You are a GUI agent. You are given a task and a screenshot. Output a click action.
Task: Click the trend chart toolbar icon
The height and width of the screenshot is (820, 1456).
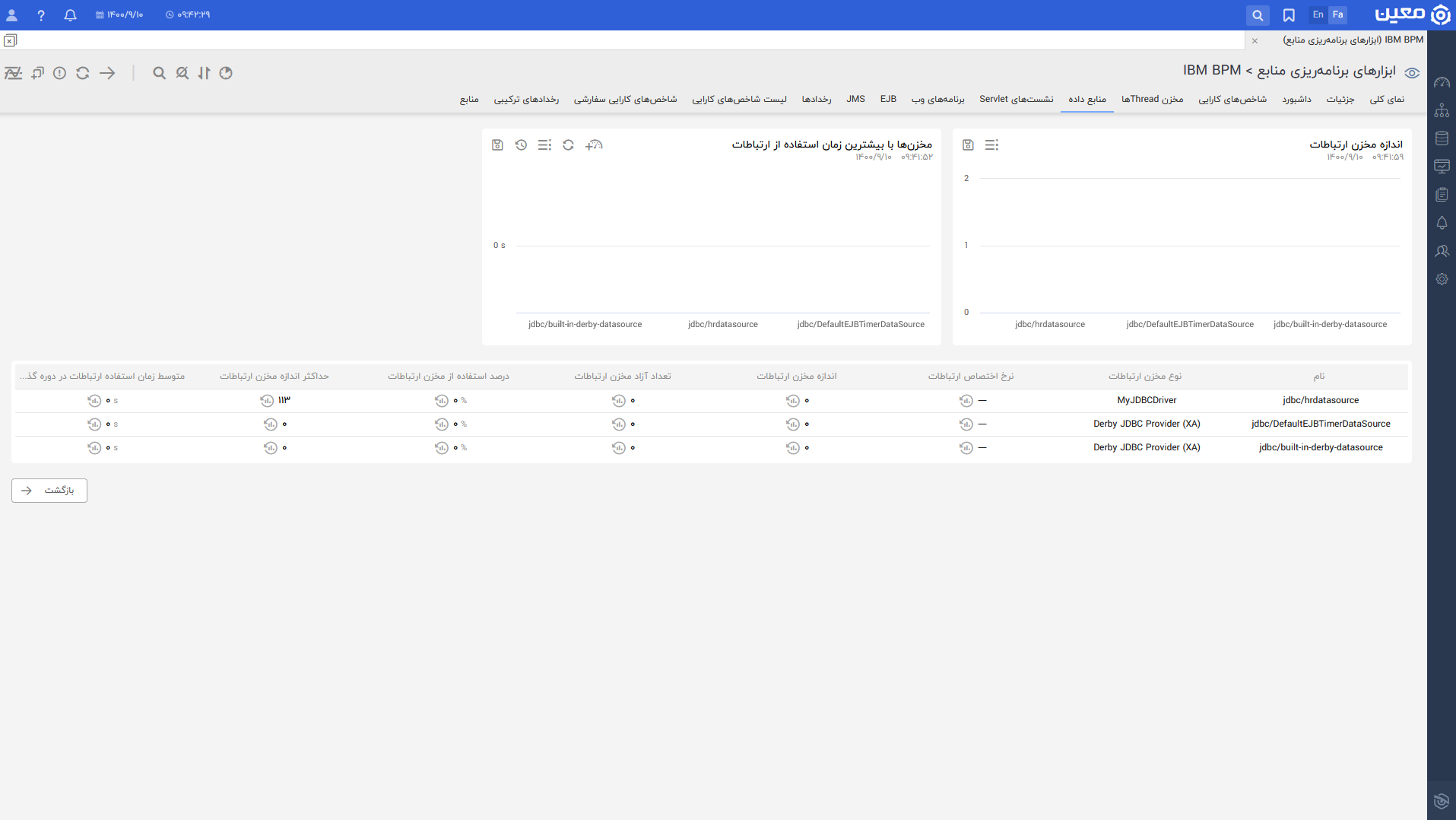pyautogui.click(x=13, y=73)
